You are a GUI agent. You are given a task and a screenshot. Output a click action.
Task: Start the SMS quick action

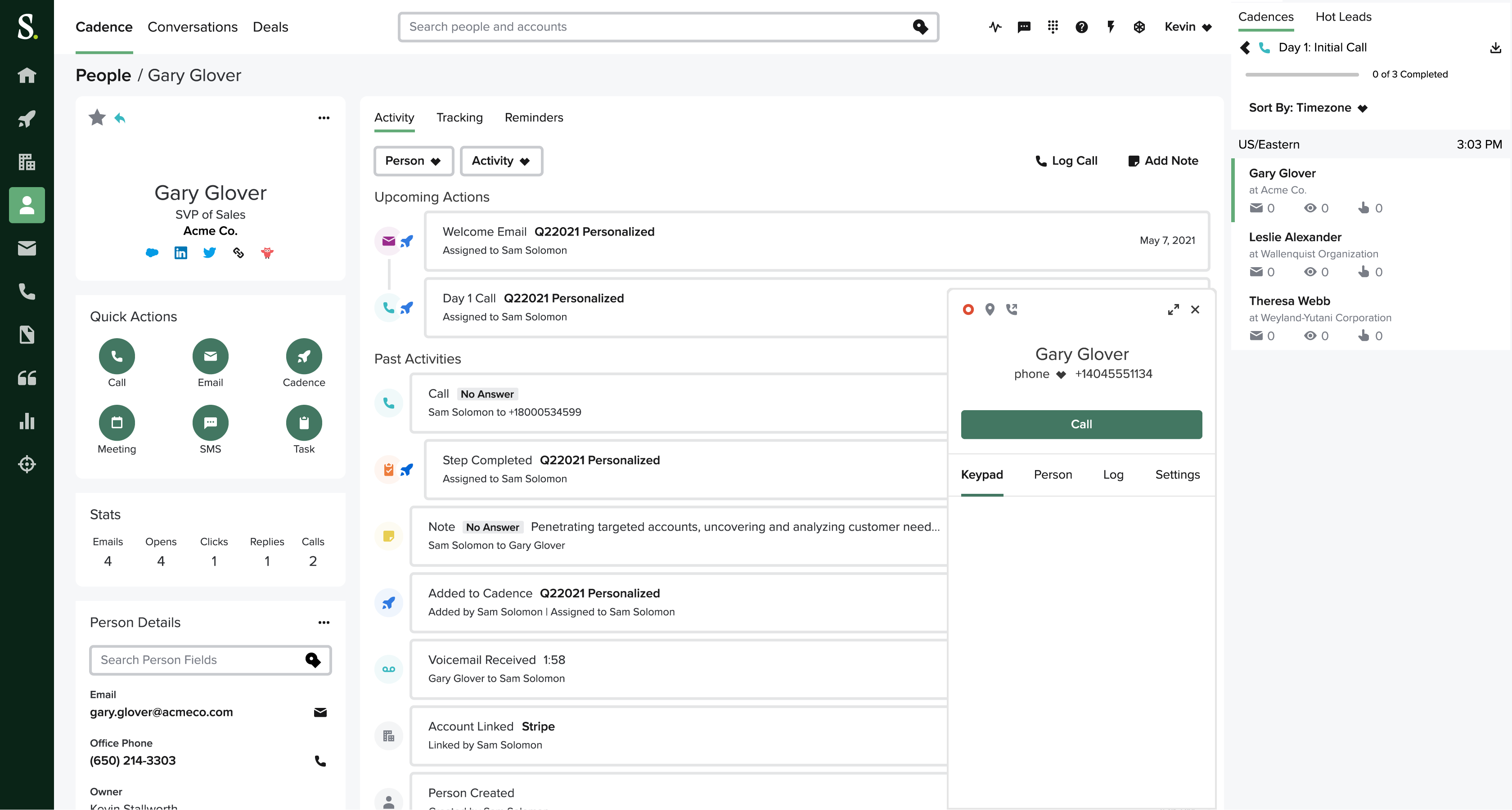coord(210,422)
